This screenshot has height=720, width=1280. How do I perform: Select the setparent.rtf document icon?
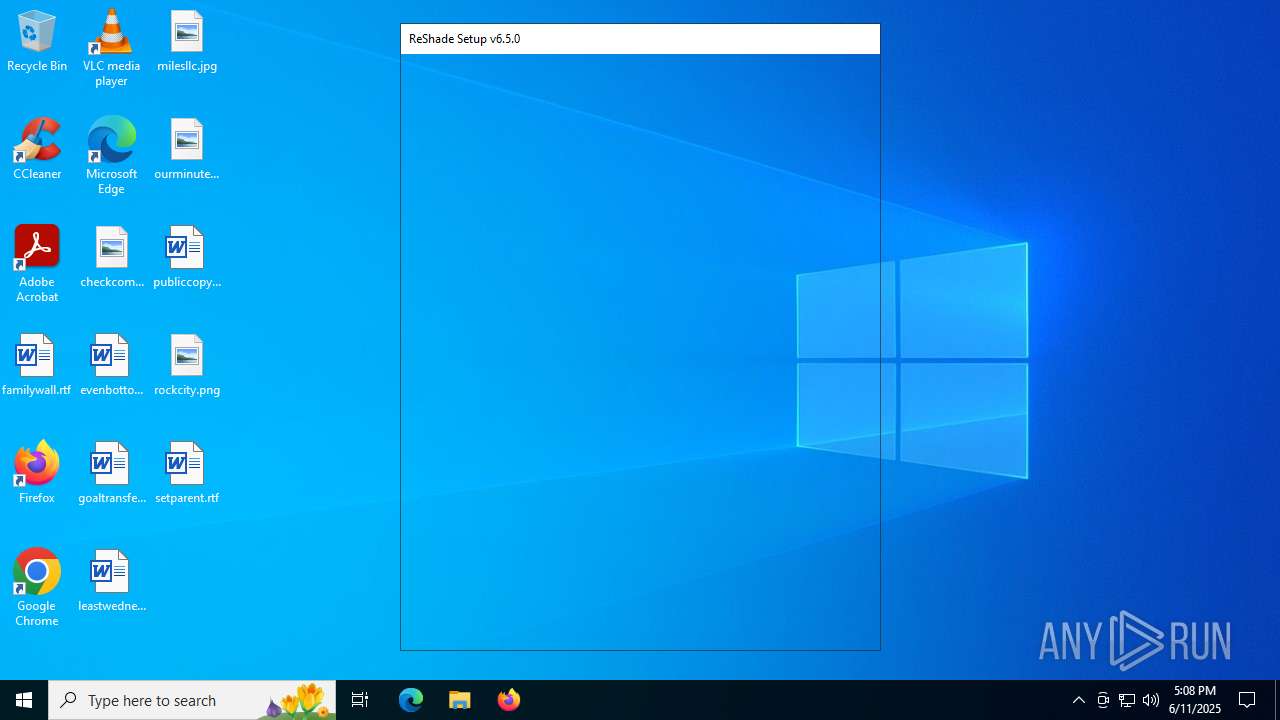click(187, 473)
